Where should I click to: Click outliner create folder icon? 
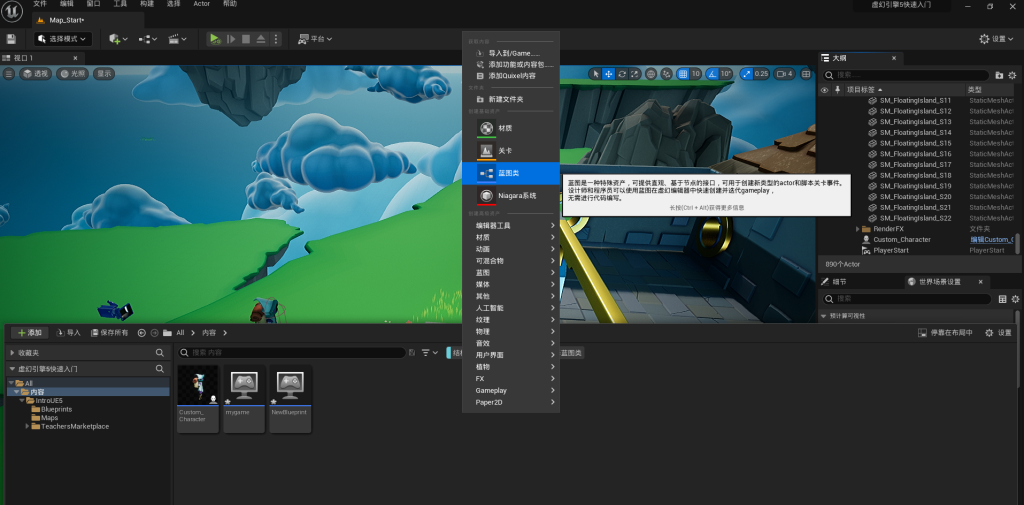click(999, 76)
